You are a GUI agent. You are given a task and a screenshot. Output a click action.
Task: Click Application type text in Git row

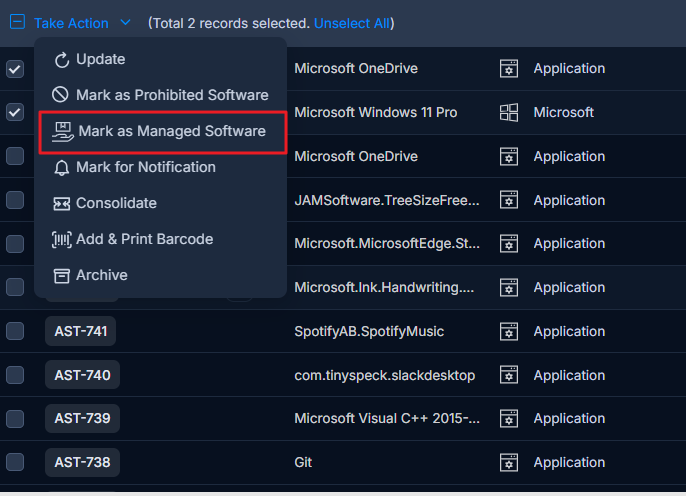tap(569, 462)
